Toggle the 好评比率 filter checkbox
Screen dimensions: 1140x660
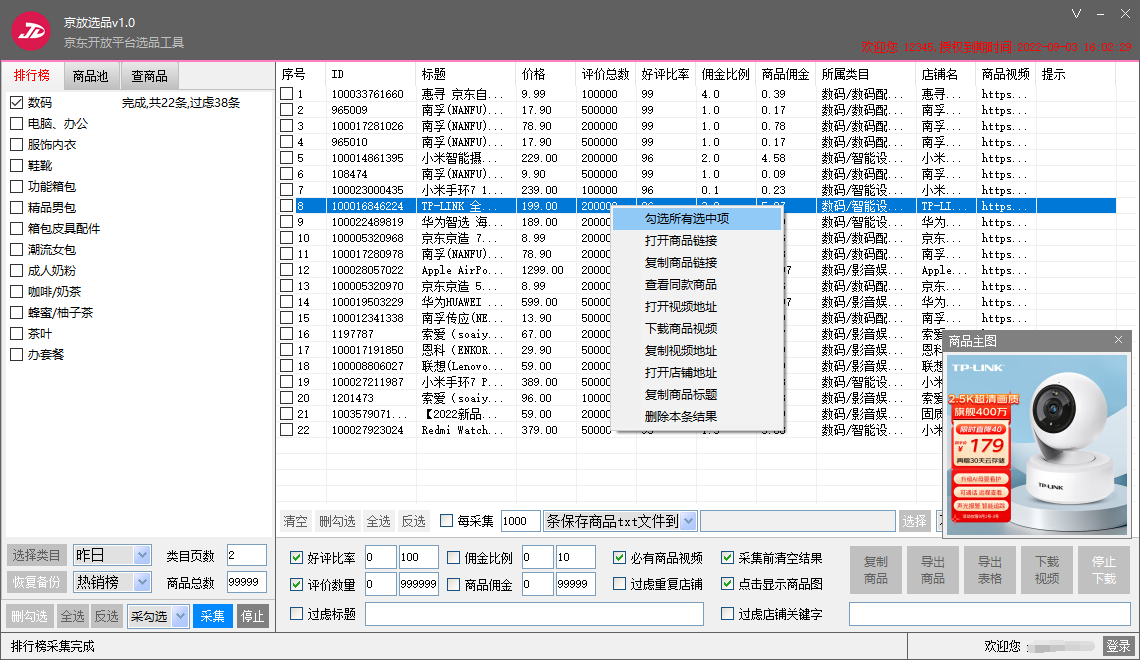pyautogui.click(x=296, y=558)
